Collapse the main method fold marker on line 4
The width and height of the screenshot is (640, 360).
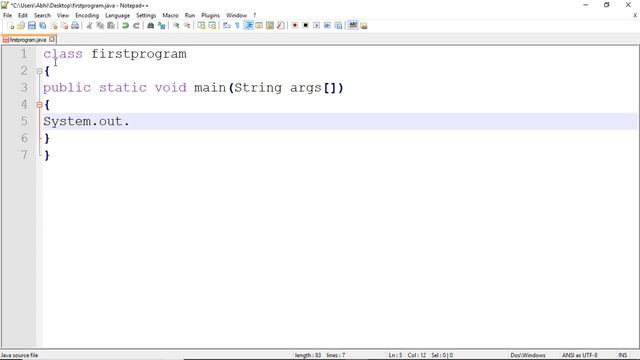point(40,105)
